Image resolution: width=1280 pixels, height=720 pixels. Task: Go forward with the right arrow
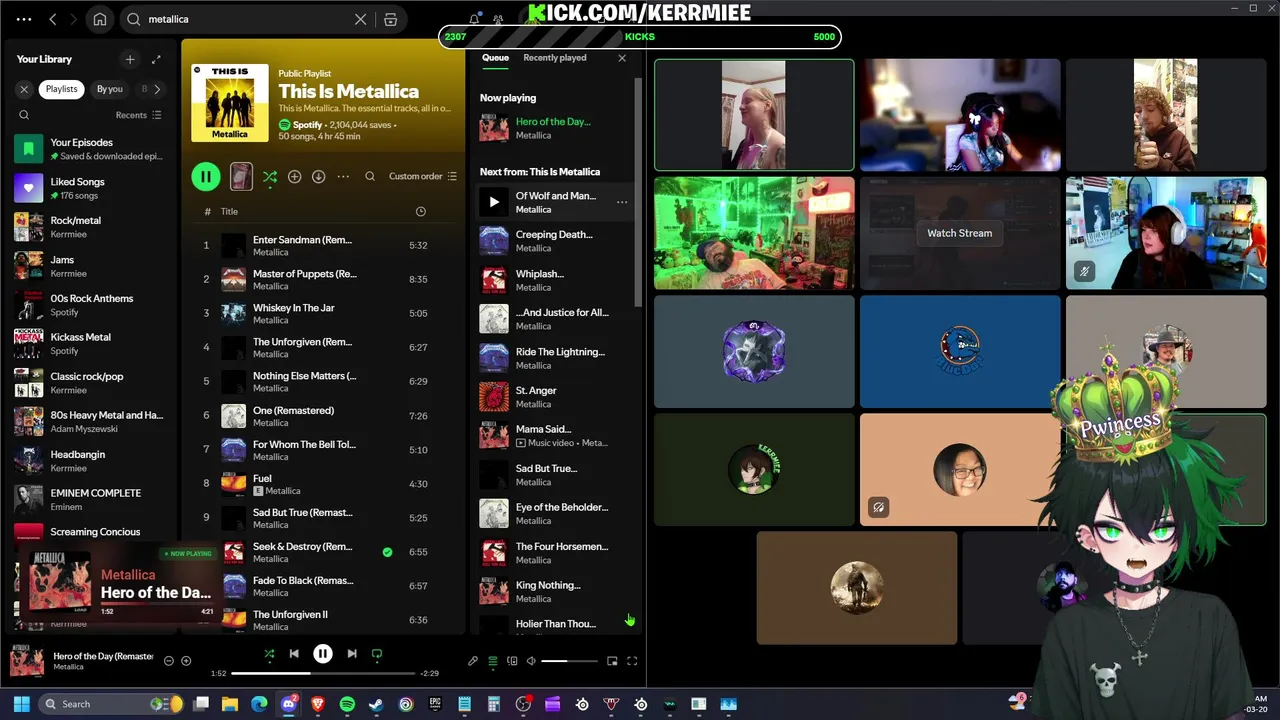coord(75,19)
